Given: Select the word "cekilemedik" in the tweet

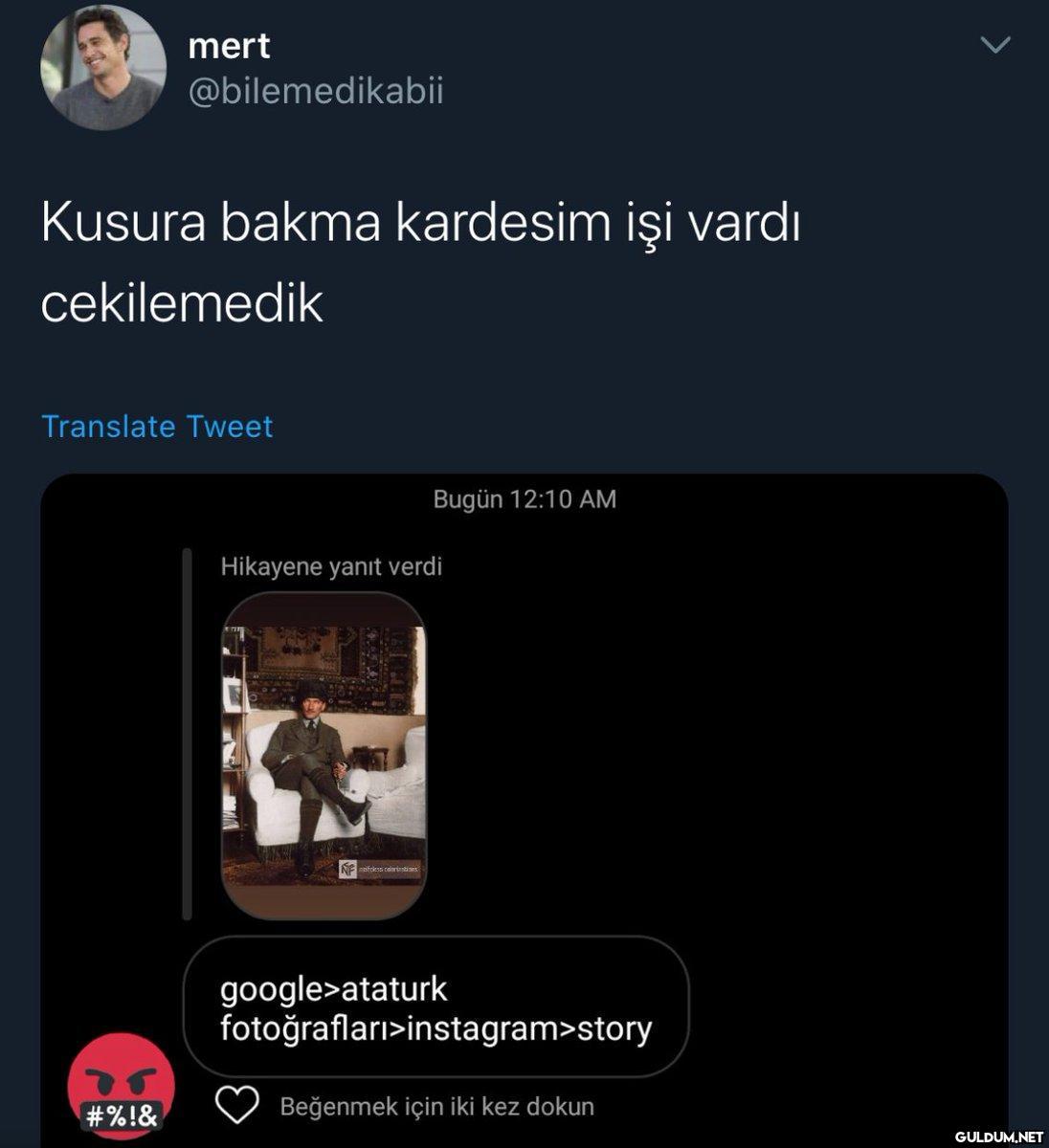Looking at the screenshot, I should click(182, 303).
